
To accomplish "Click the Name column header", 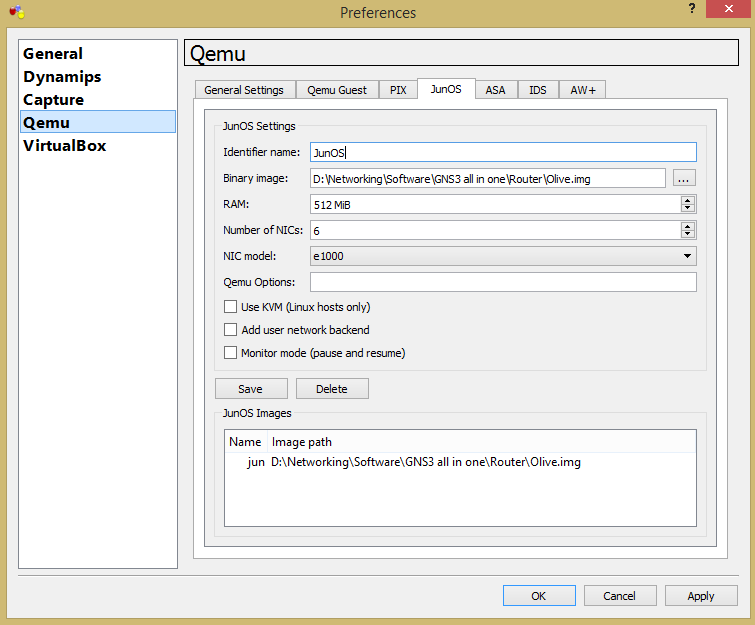I will (x=245, y=442).
